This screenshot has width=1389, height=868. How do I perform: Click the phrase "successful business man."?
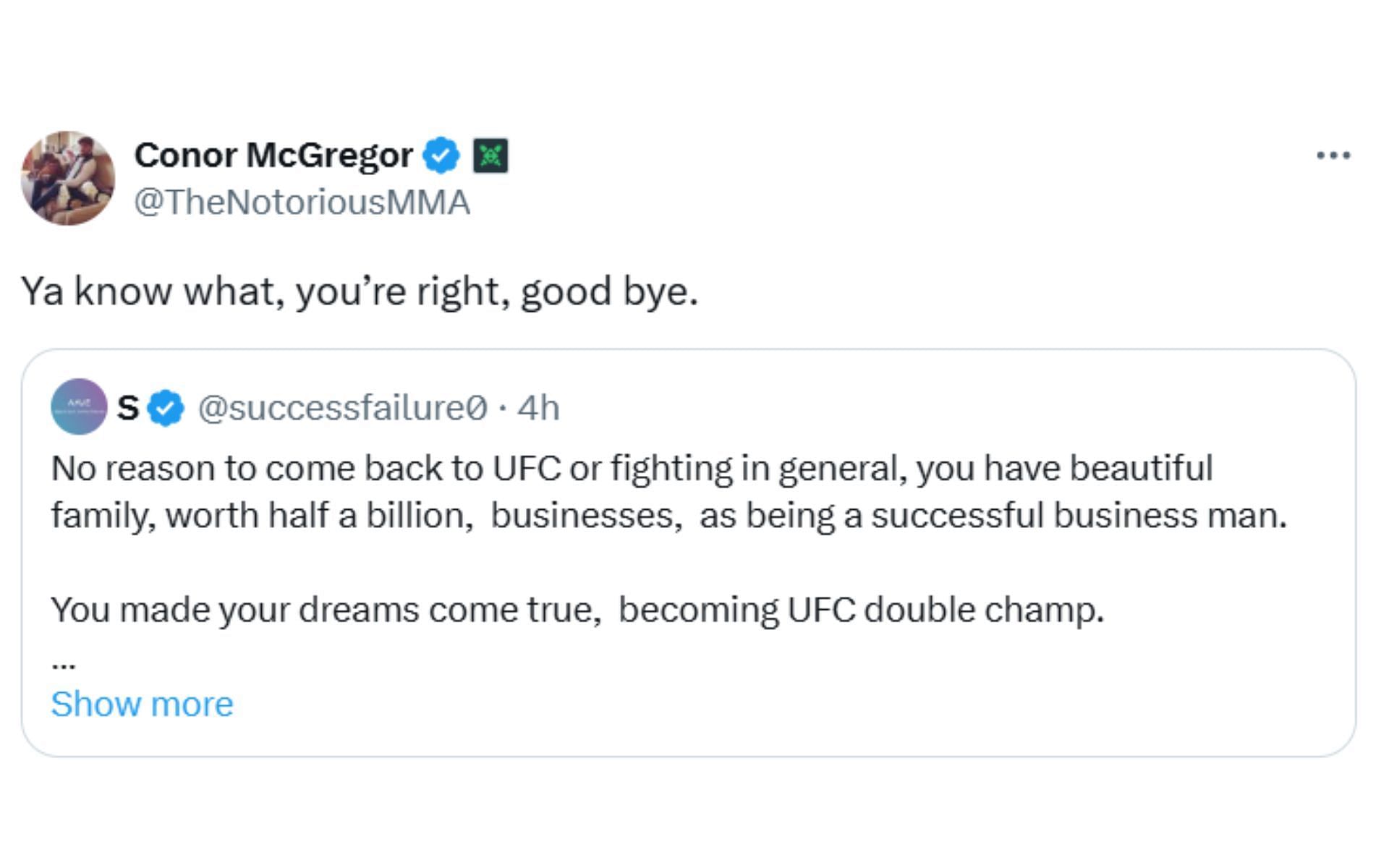(x=1079, y=516)
